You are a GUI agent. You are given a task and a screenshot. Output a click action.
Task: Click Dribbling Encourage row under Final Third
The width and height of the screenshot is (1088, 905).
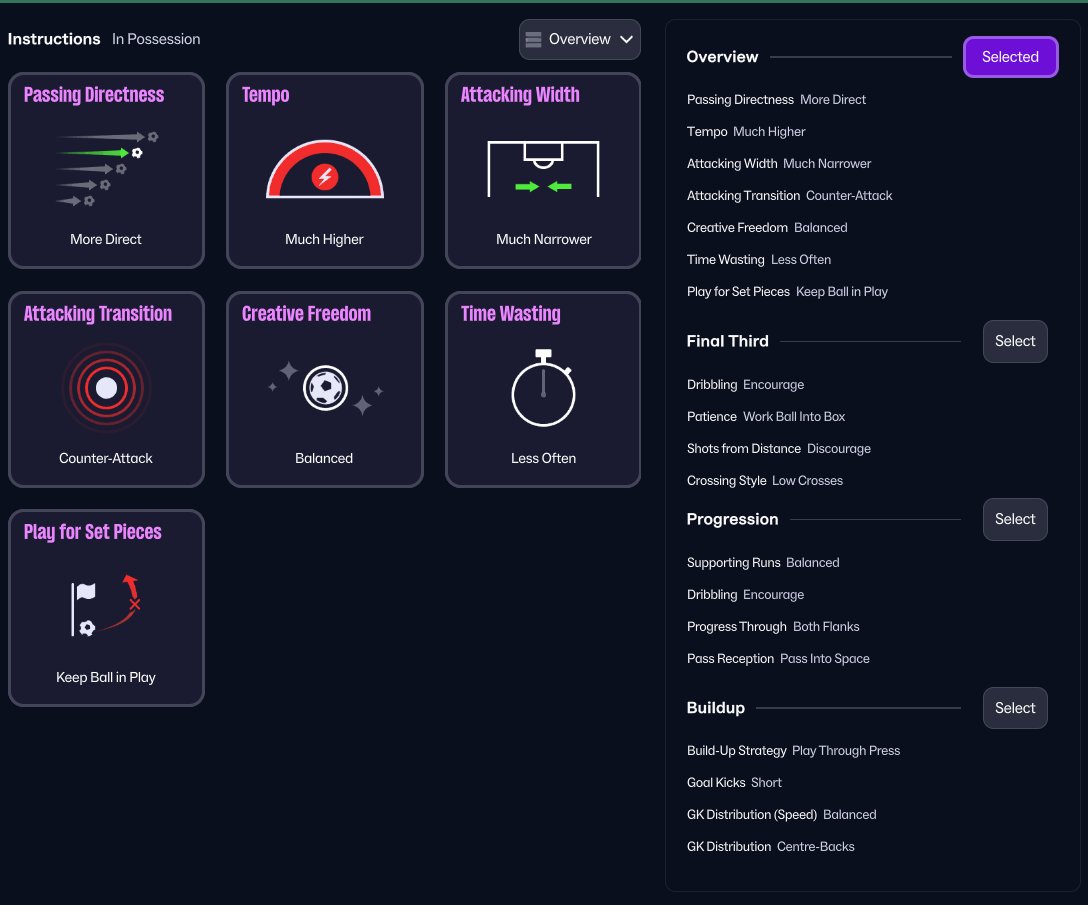coord(745,384)
